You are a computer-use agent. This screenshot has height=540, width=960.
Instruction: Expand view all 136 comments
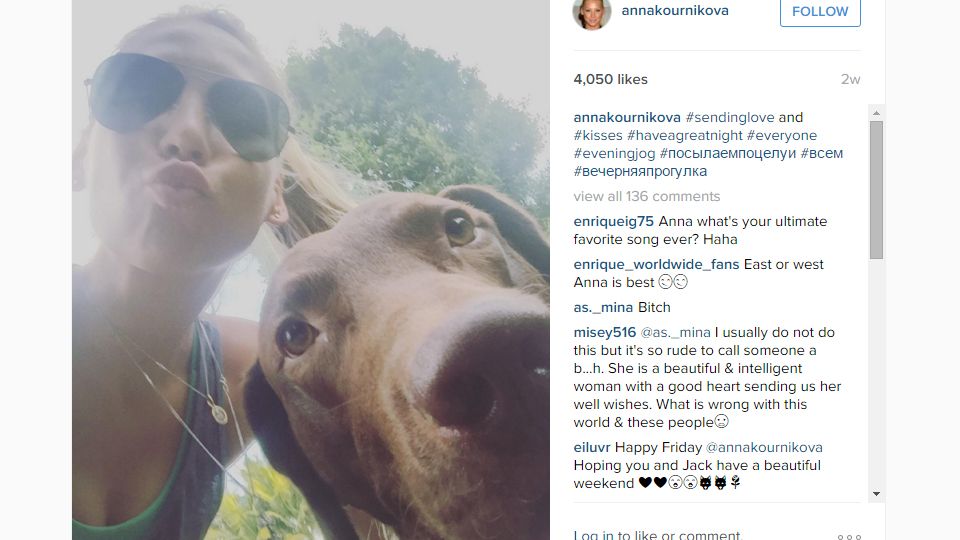(x=647, y=197)
